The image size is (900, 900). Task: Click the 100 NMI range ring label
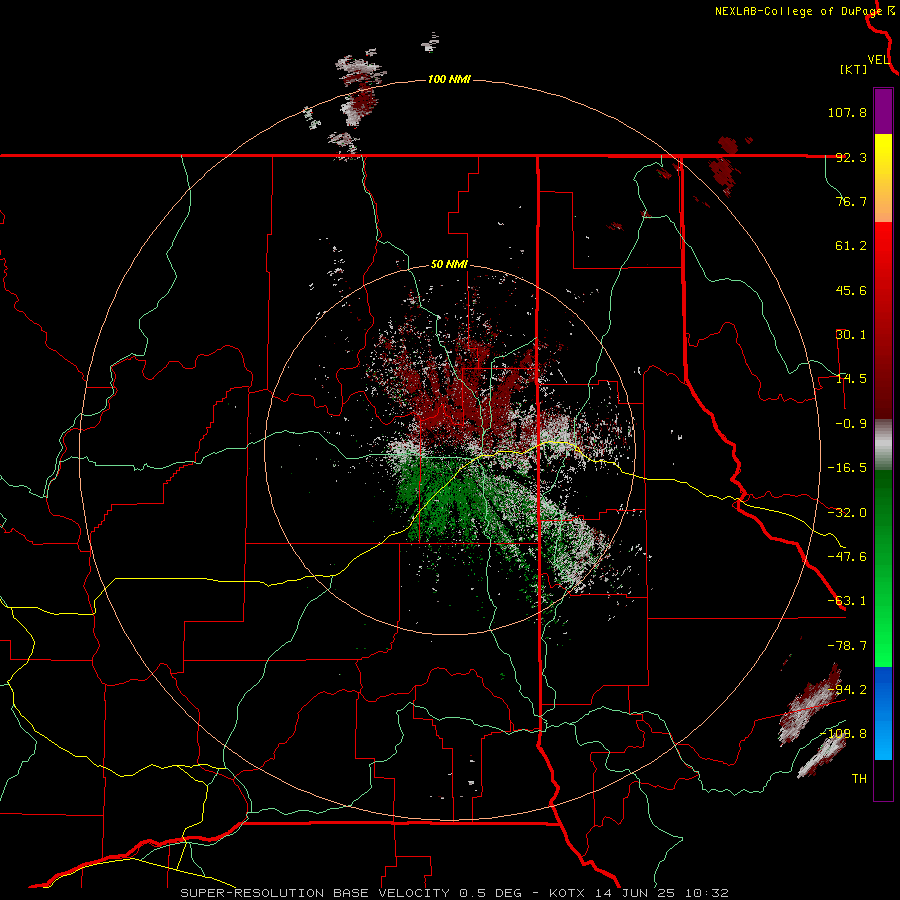pos(449,79)
